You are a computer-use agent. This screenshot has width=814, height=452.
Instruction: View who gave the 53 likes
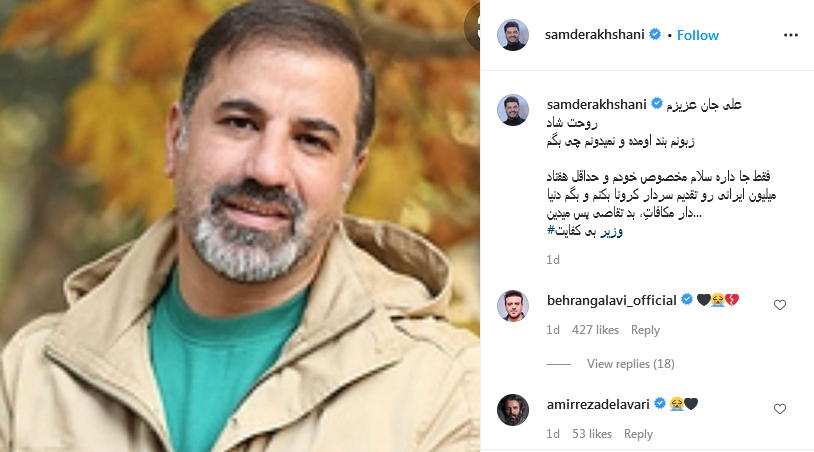point(592,434)
